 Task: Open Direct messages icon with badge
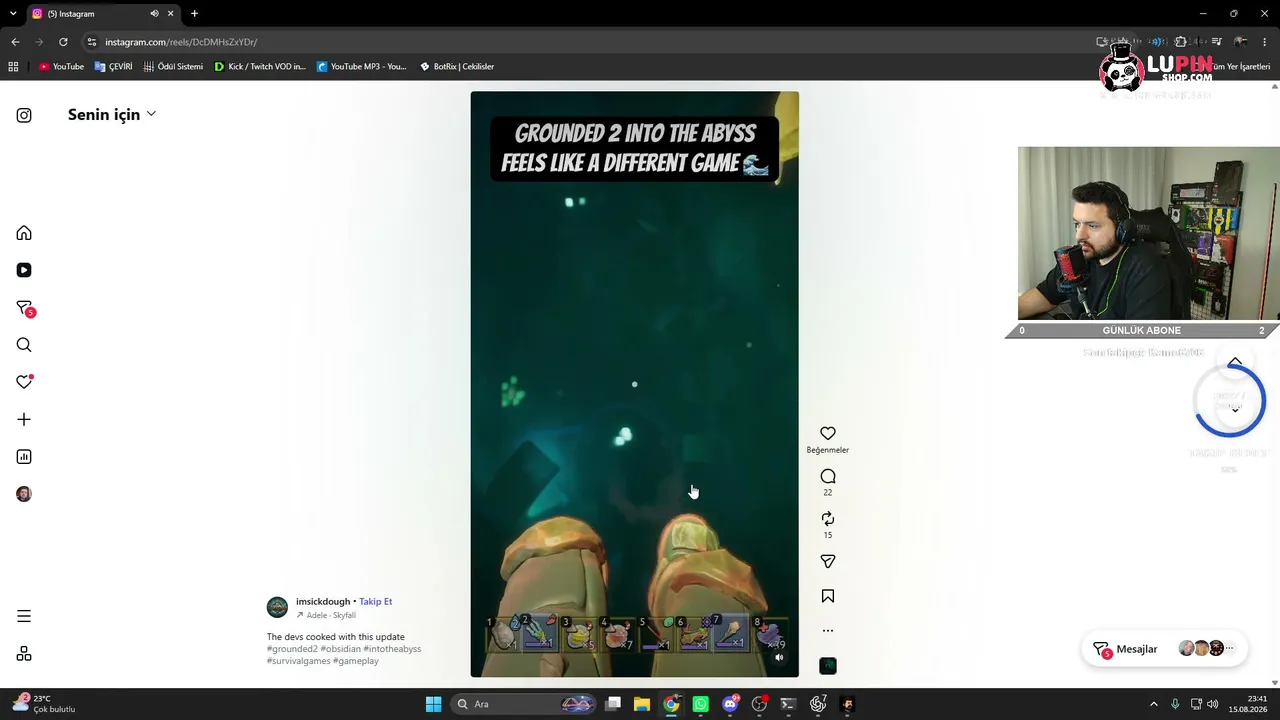pos(25,308)
